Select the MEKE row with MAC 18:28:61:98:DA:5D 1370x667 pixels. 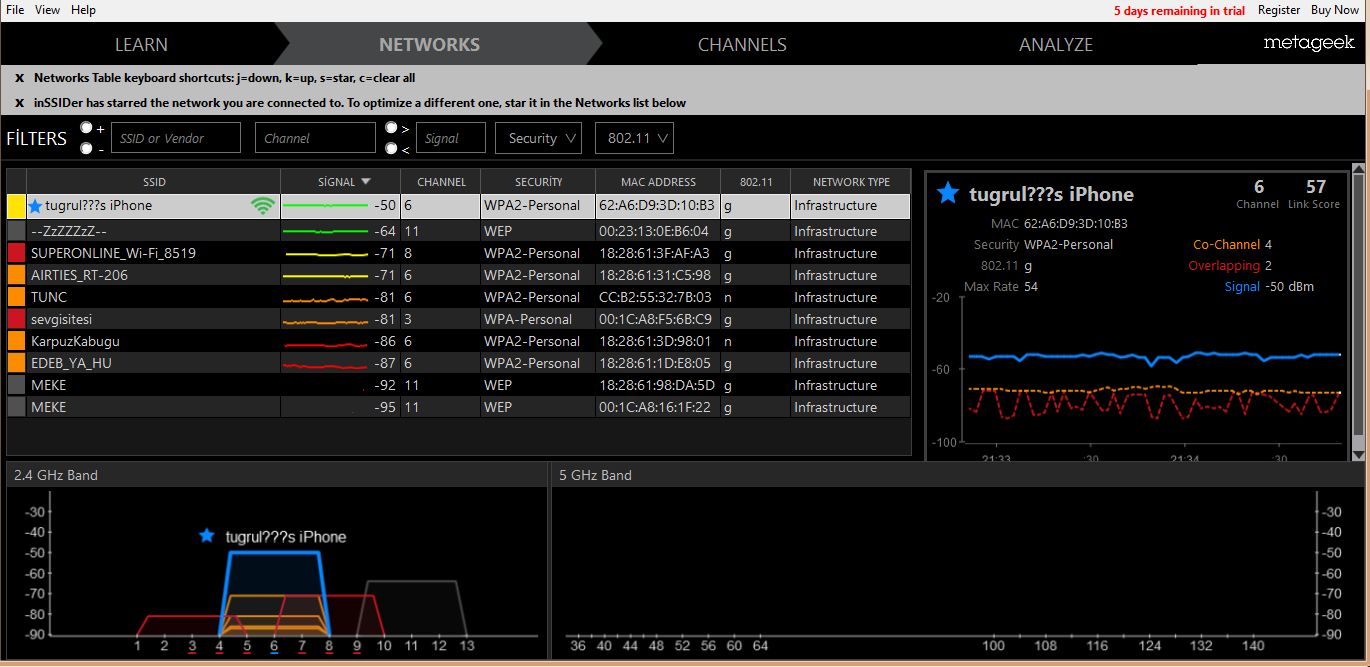[x=459, y=385]
